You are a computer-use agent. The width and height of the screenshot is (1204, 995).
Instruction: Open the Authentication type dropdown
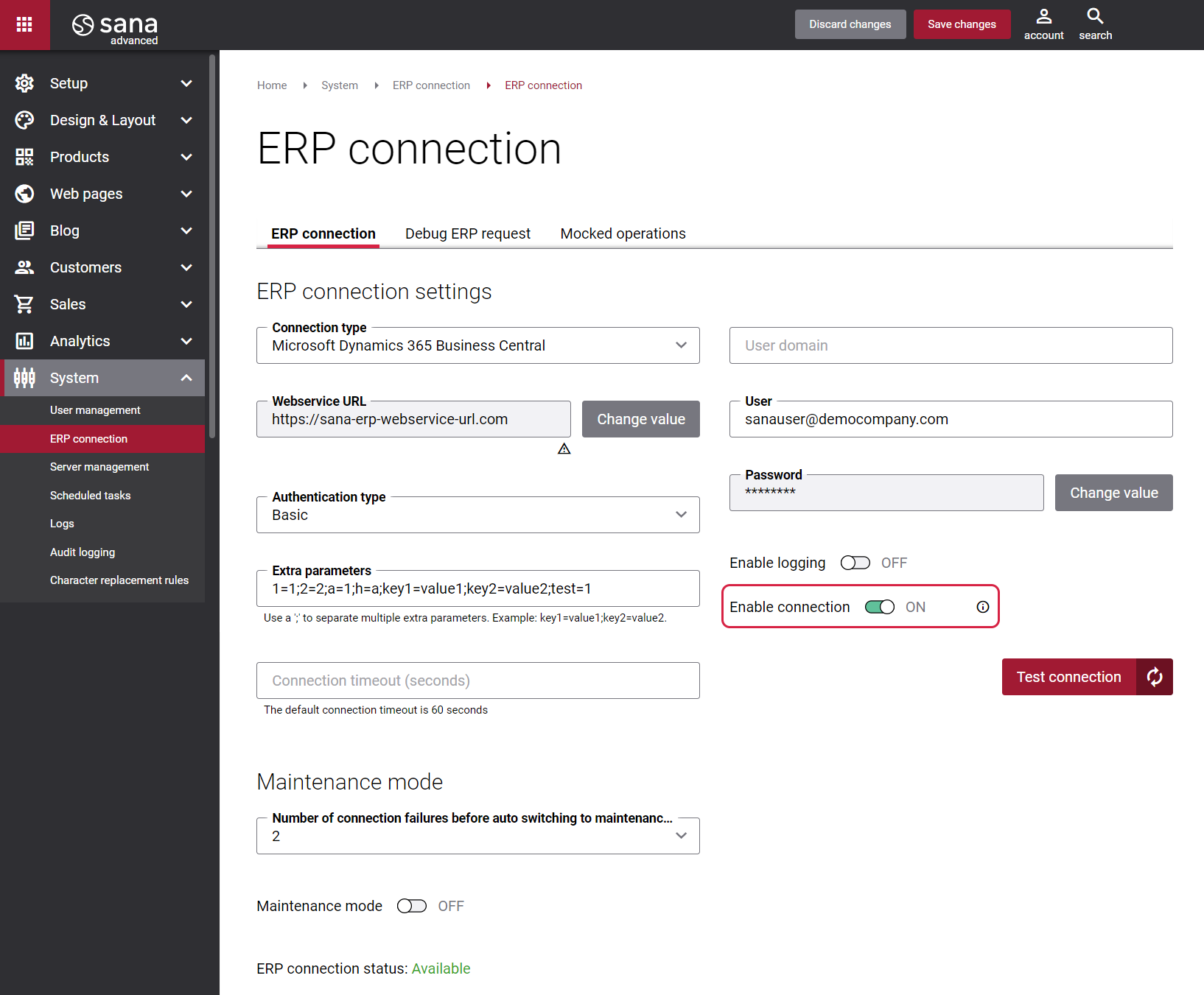pos(478,515)
